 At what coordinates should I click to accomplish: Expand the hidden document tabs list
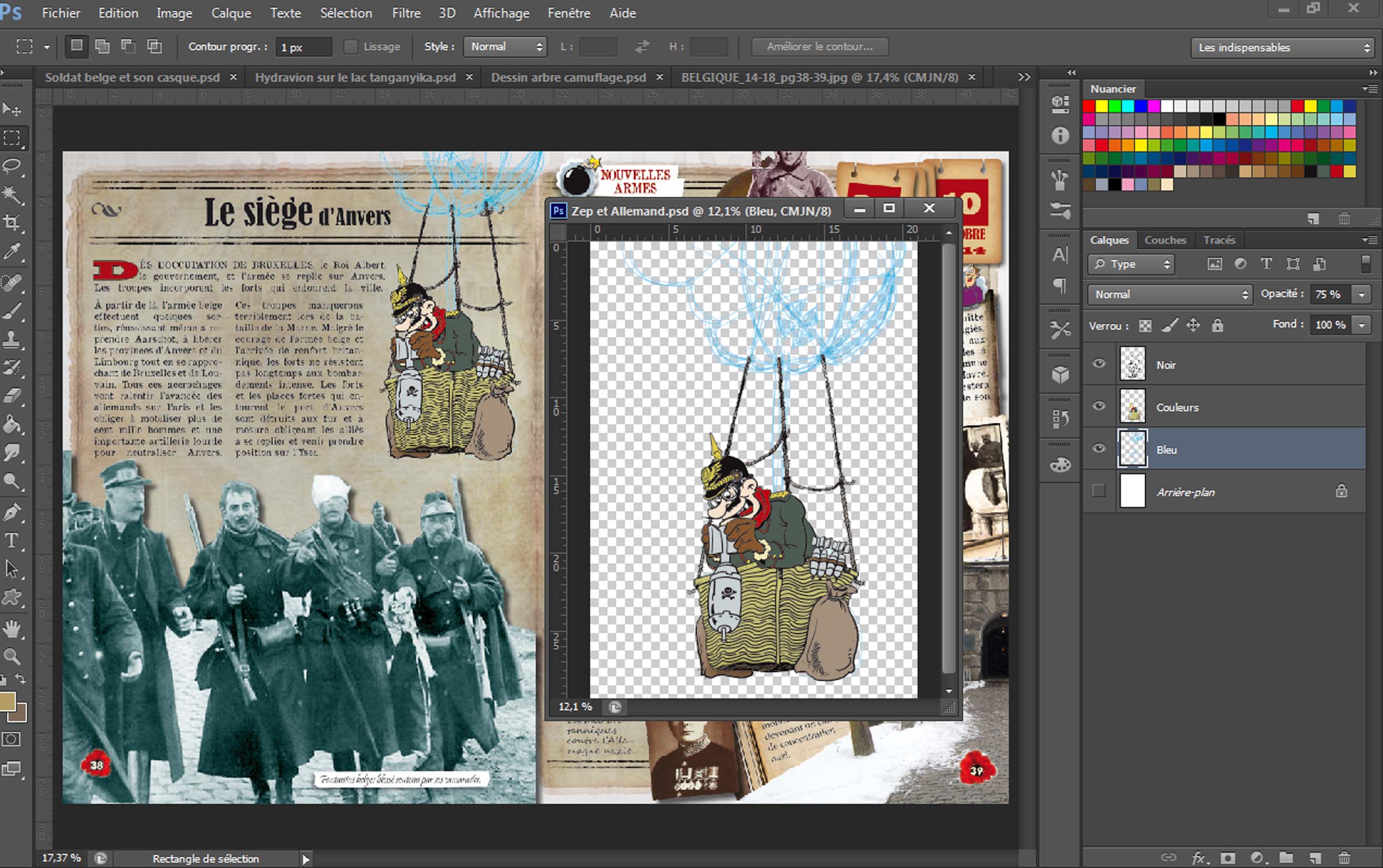click(x=1024, y=77)
